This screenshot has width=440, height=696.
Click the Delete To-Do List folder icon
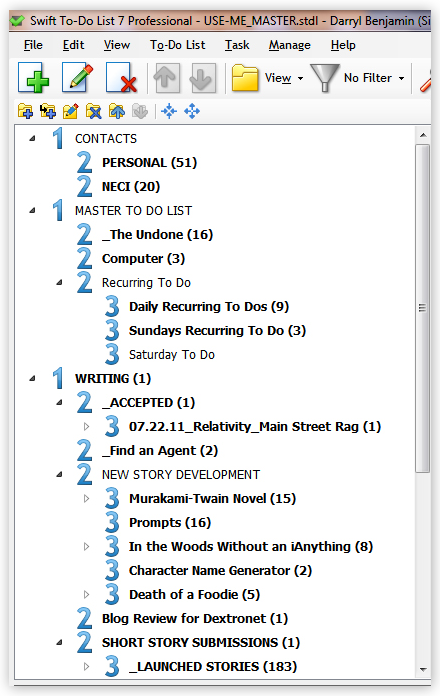94,111
